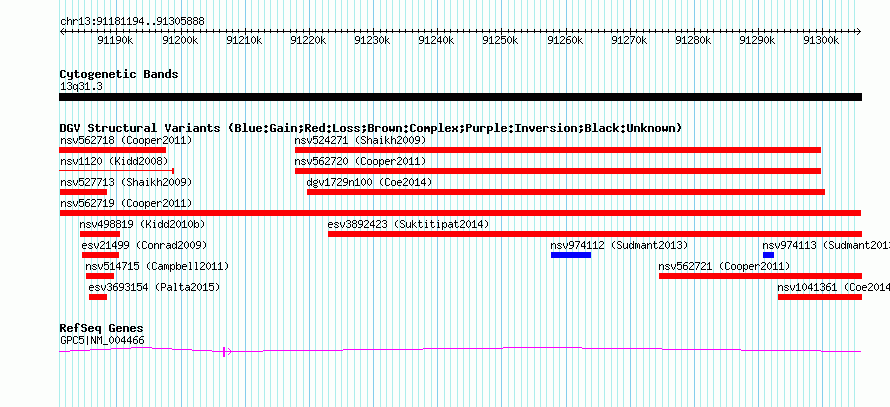Select the esv3892423 red bar
This screenshot has width=890, height=407.
tap(595, 234)
